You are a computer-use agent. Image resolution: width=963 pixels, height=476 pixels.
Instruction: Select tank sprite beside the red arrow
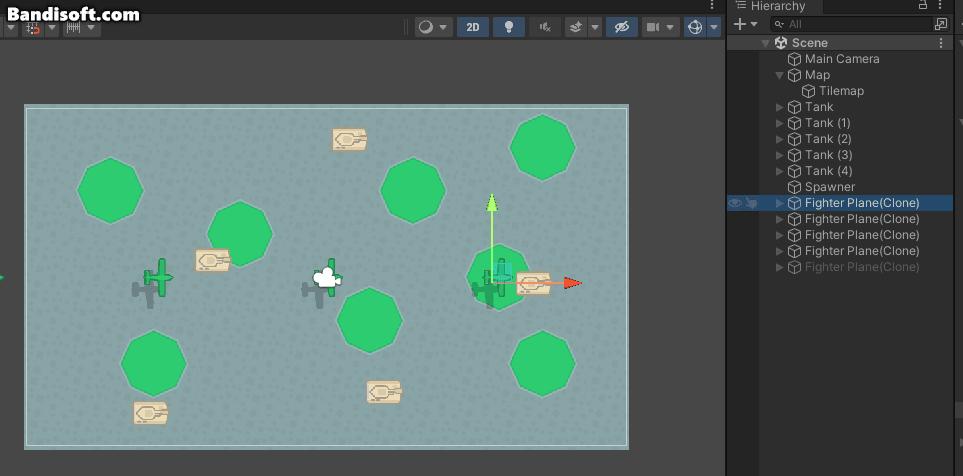pyautogui.click(x=533, y=284)
